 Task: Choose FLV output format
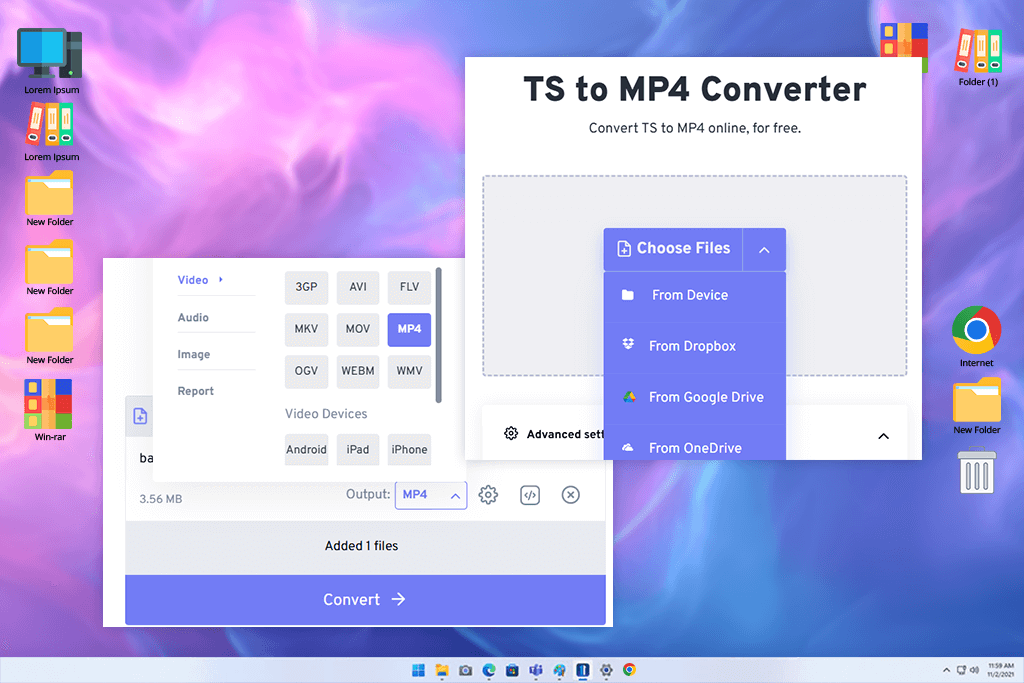(x=409, y=287)
